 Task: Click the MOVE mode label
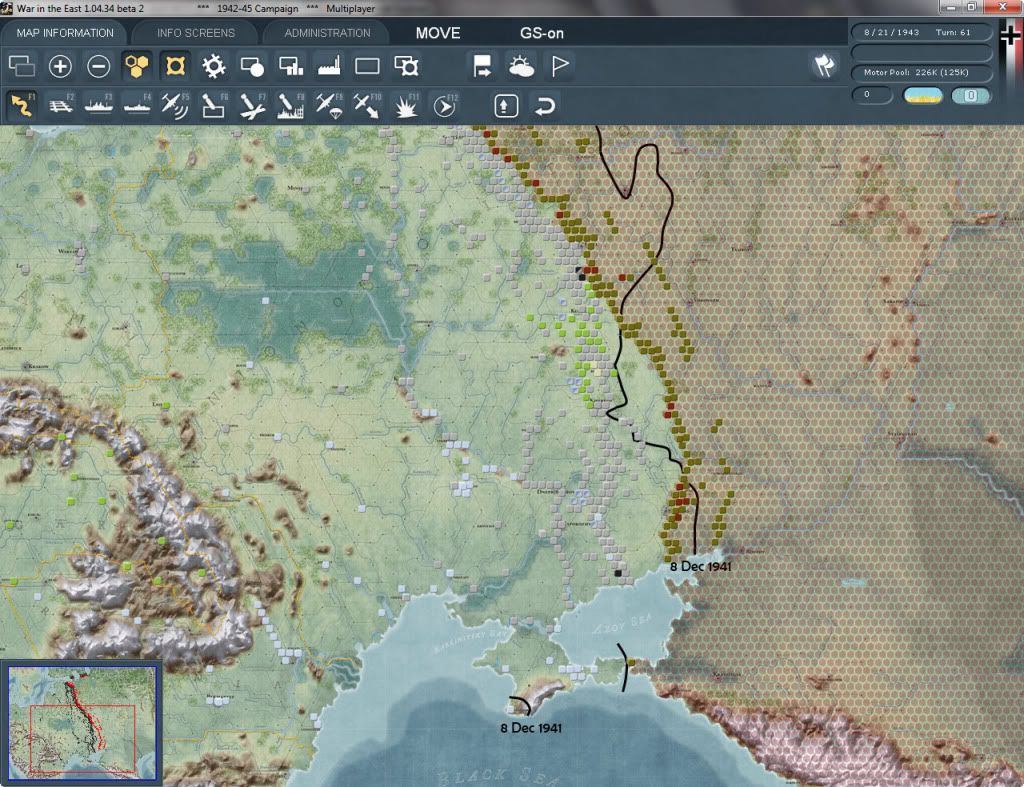(438, 33)
